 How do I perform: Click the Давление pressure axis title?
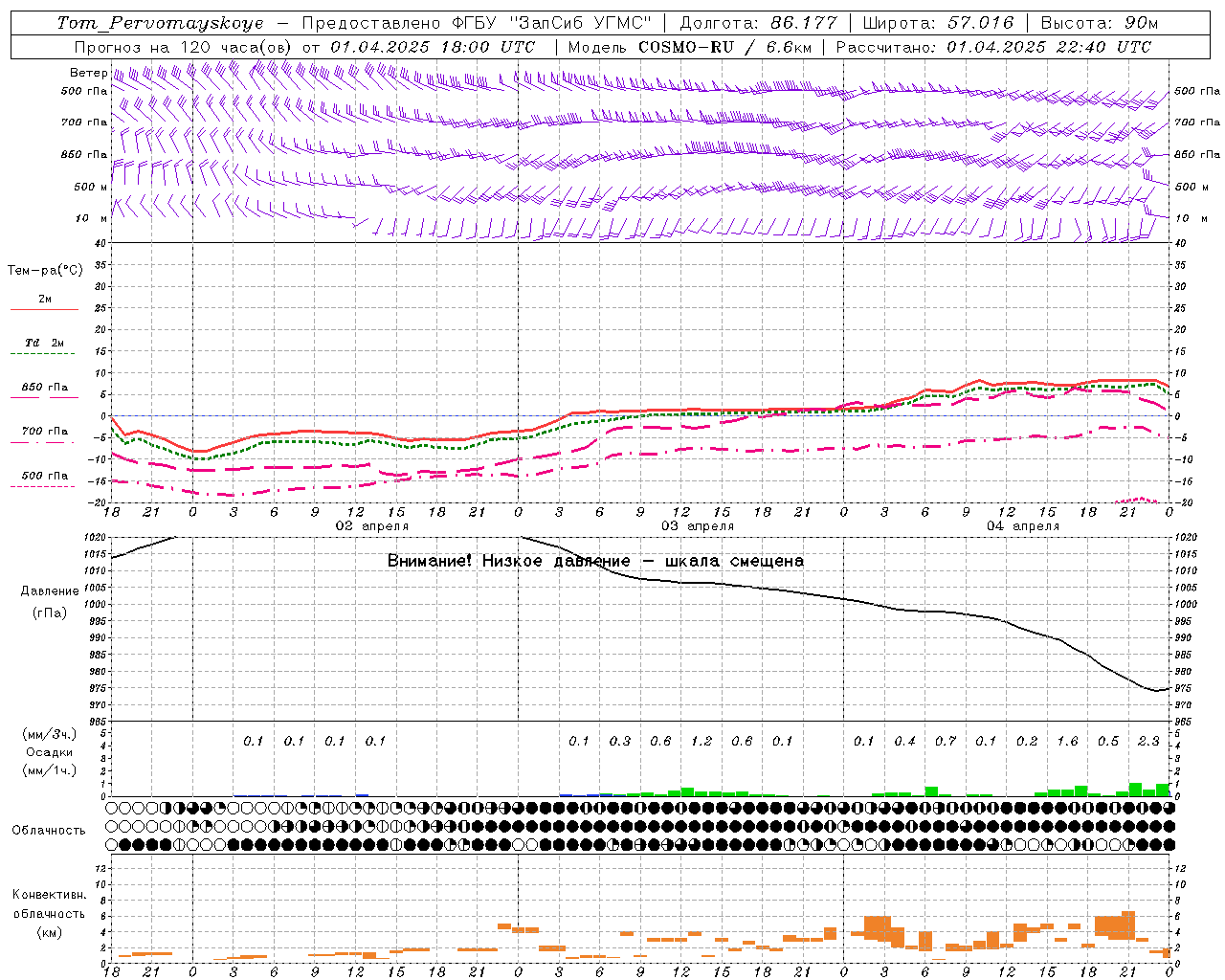click(50, 591)
